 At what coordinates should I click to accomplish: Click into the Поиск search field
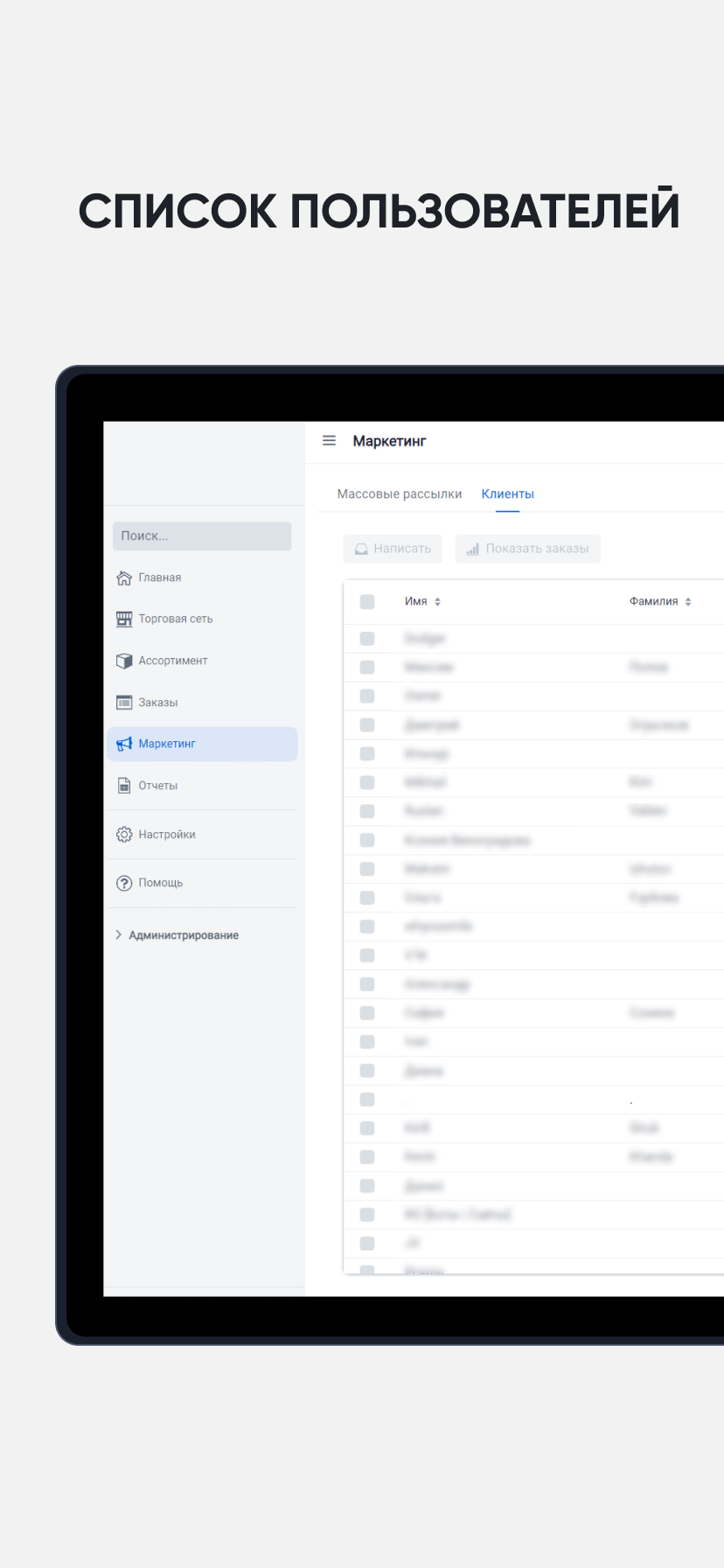202,536
